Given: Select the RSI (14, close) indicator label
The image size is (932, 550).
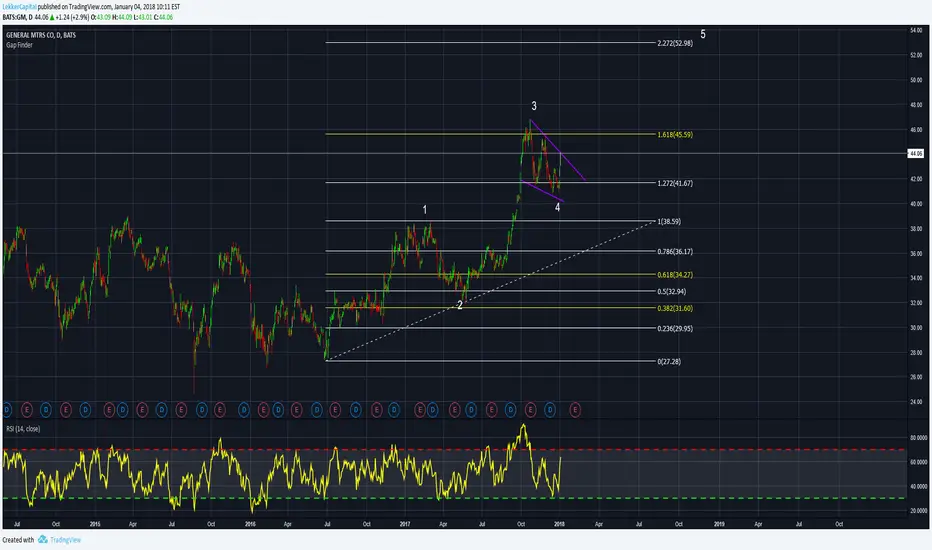Looking at the screenshot, I should pyautogui.click(x=23, y=429).
